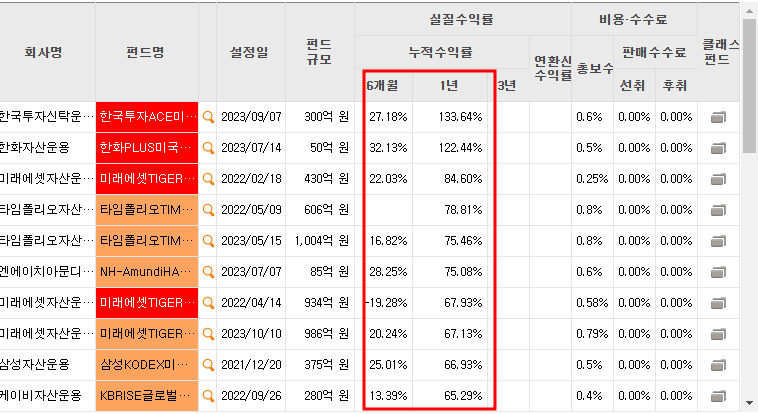Click scrollbar up arrow

(749, 10)
